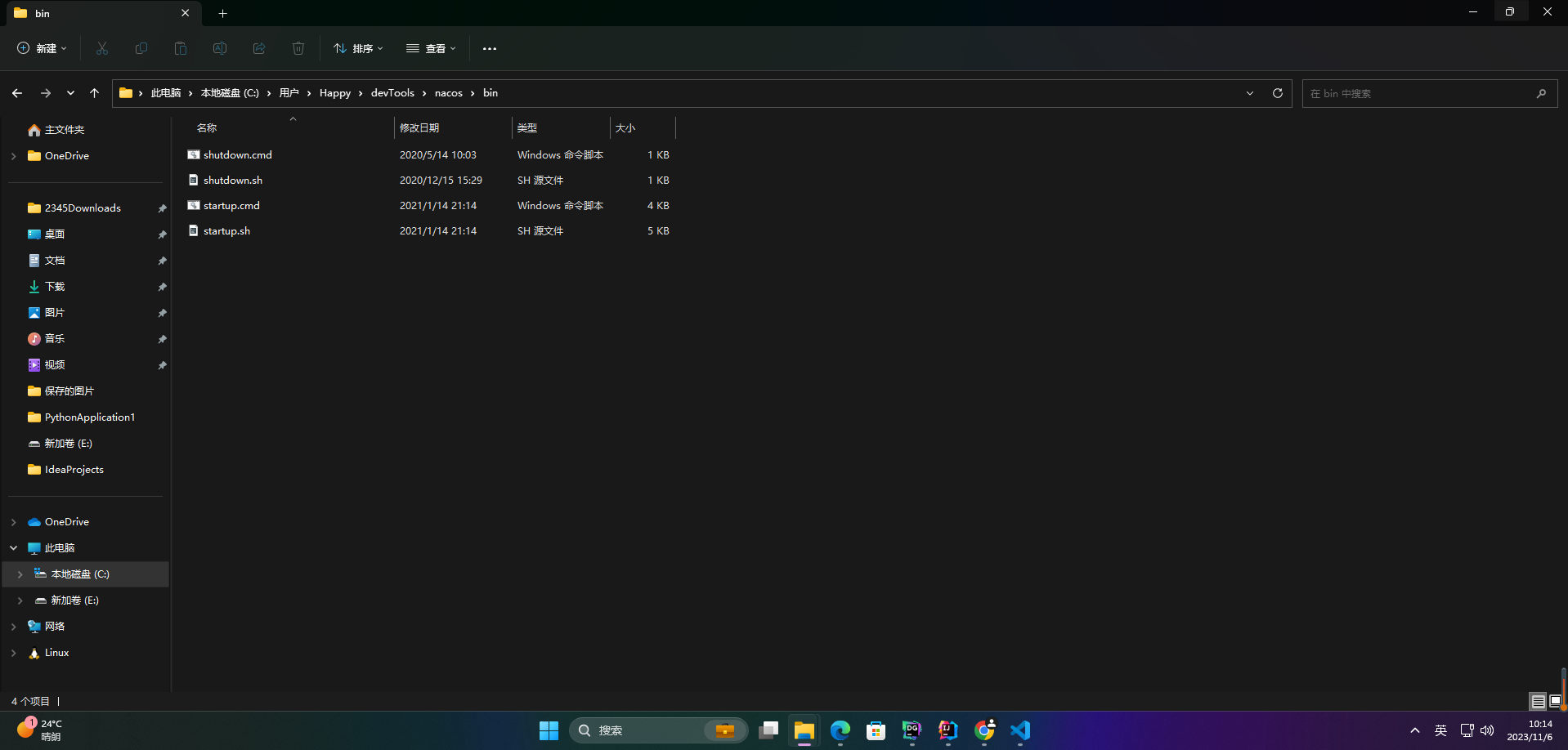Go back with the left arrow
Viewport: 1568px width, 750px height.
click(x=17, y=93)
